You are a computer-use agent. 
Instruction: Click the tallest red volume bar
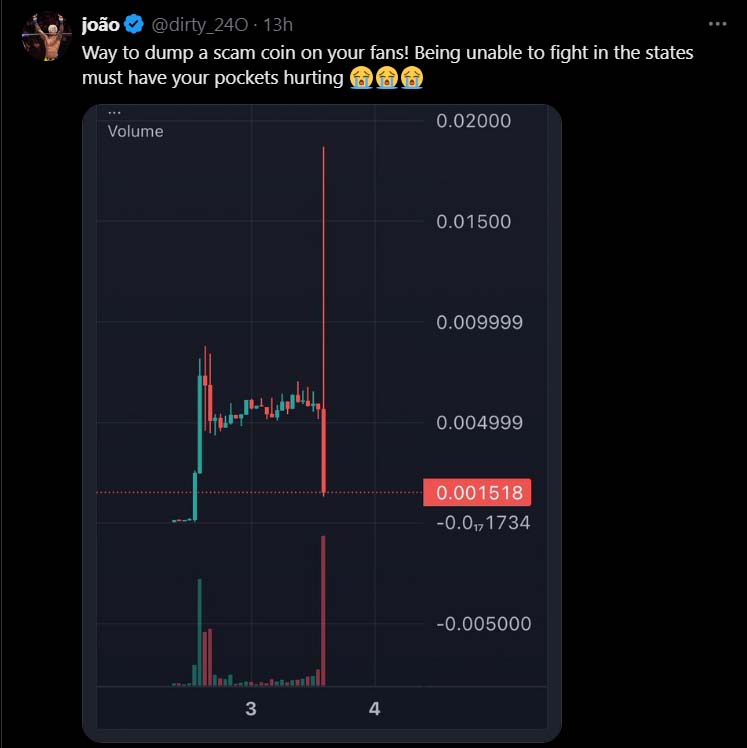coord(324,610)
